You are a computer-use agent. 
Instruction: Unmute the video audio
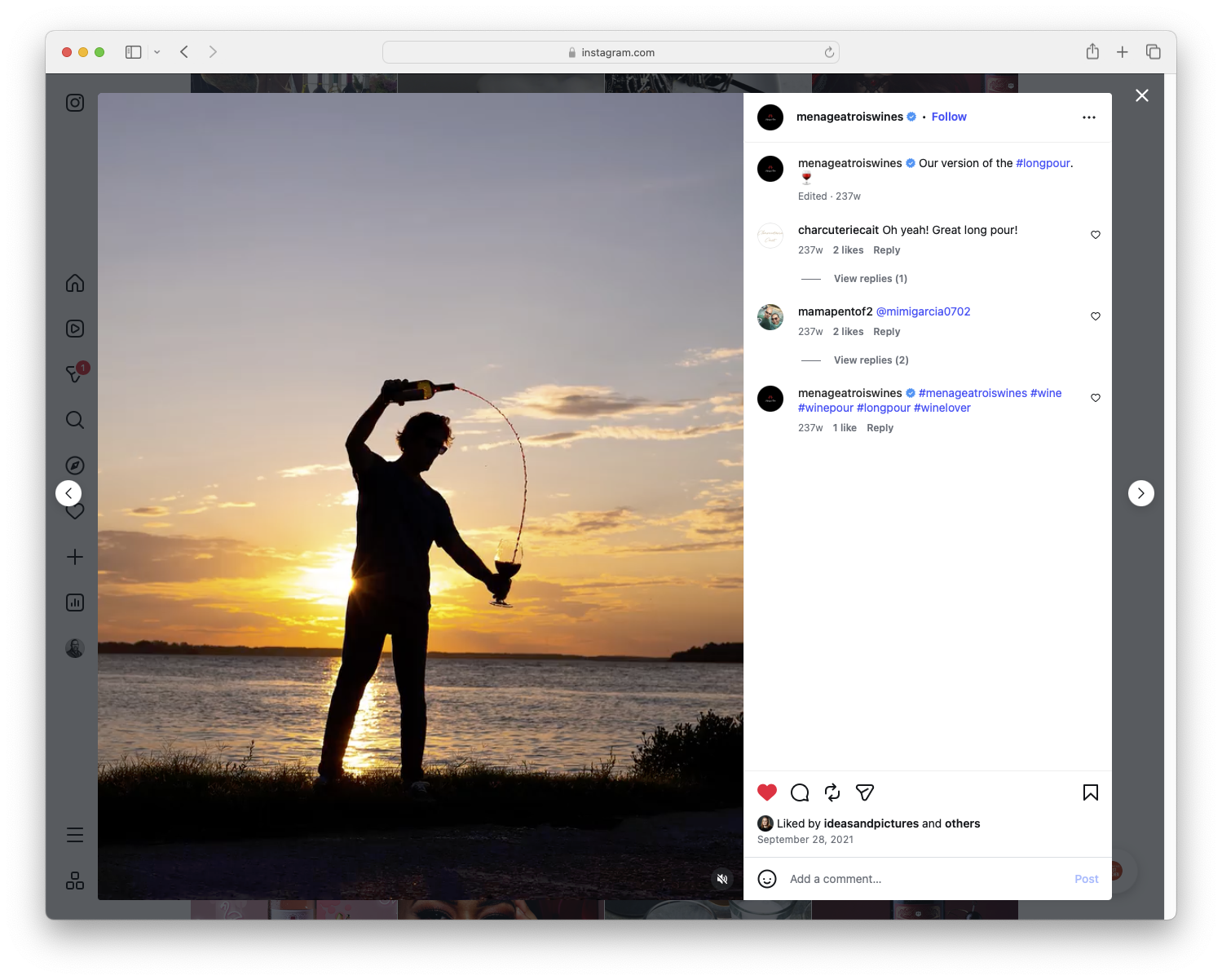[x=721, y=878]
